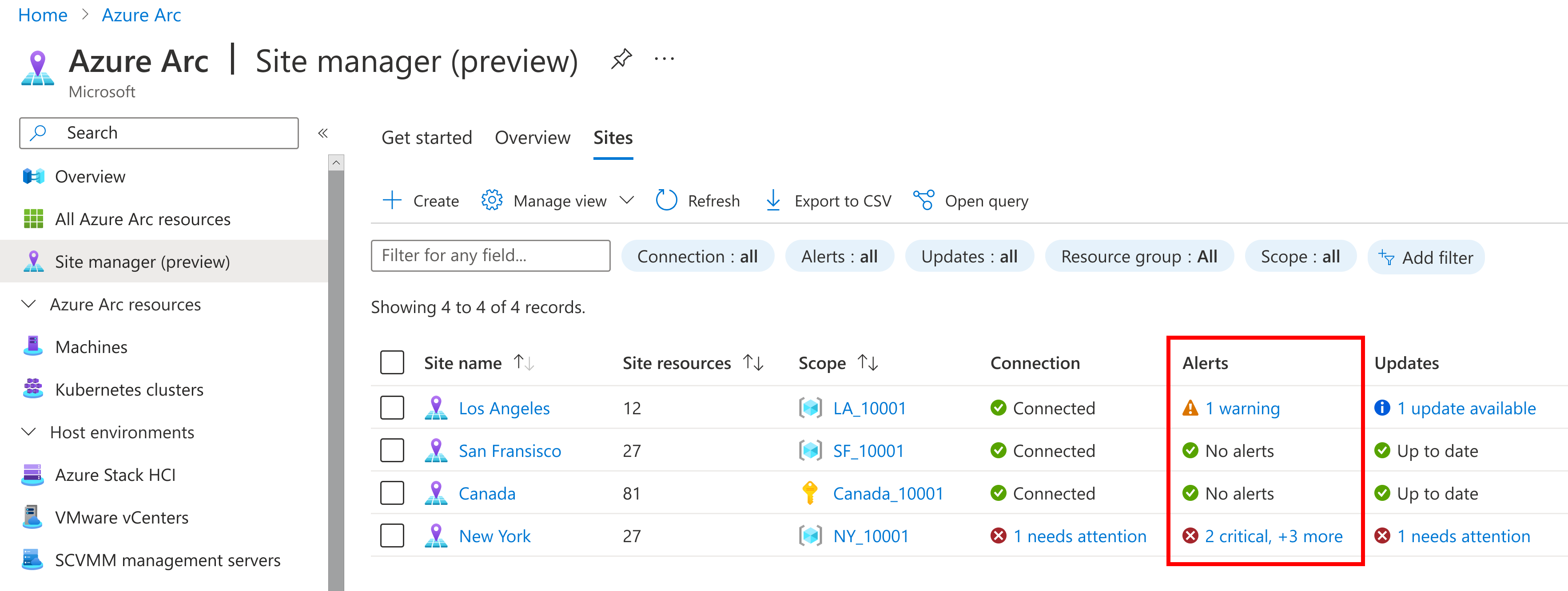
Task: Click the sidebar scrollbar up arrow
Action: (335, 163)
